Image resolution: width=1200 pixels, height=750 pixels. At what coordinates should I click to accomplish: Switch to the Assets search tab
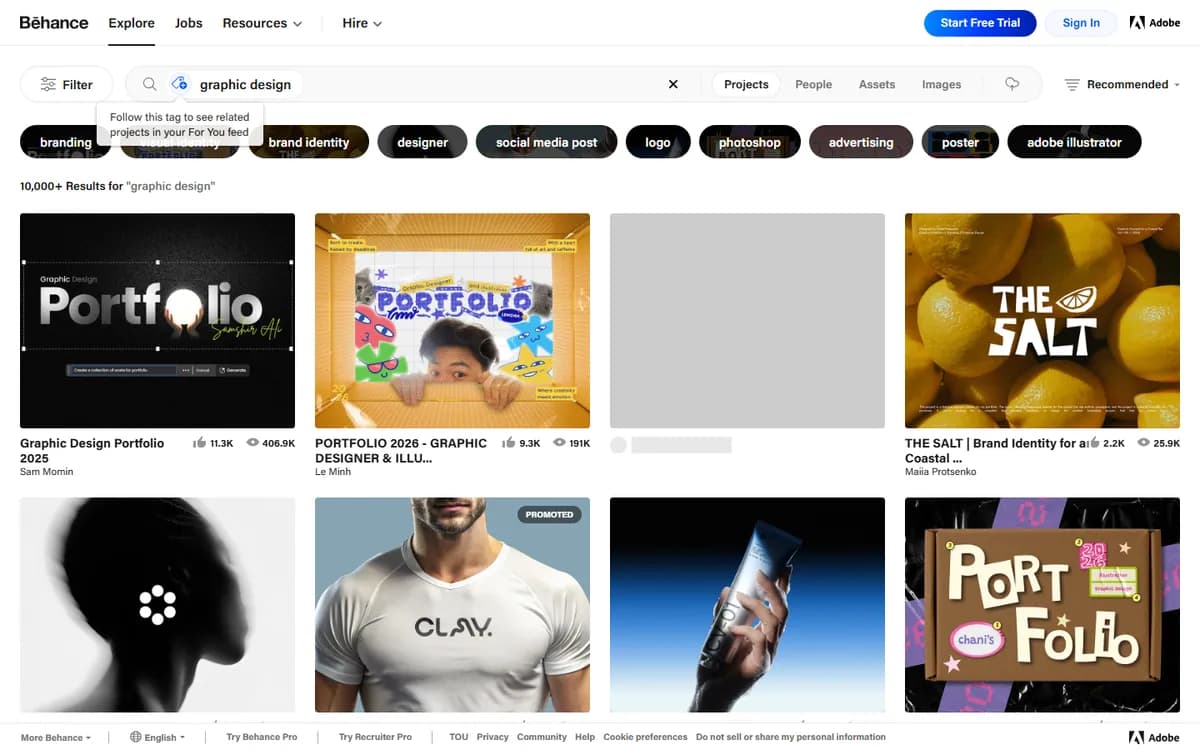pyautogui.click(x=877, y=84)
